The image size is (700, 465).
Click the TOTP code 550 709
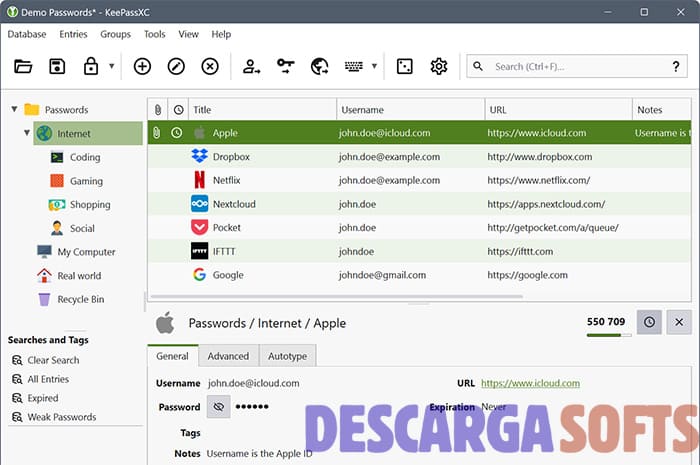[x=606, y=322]
